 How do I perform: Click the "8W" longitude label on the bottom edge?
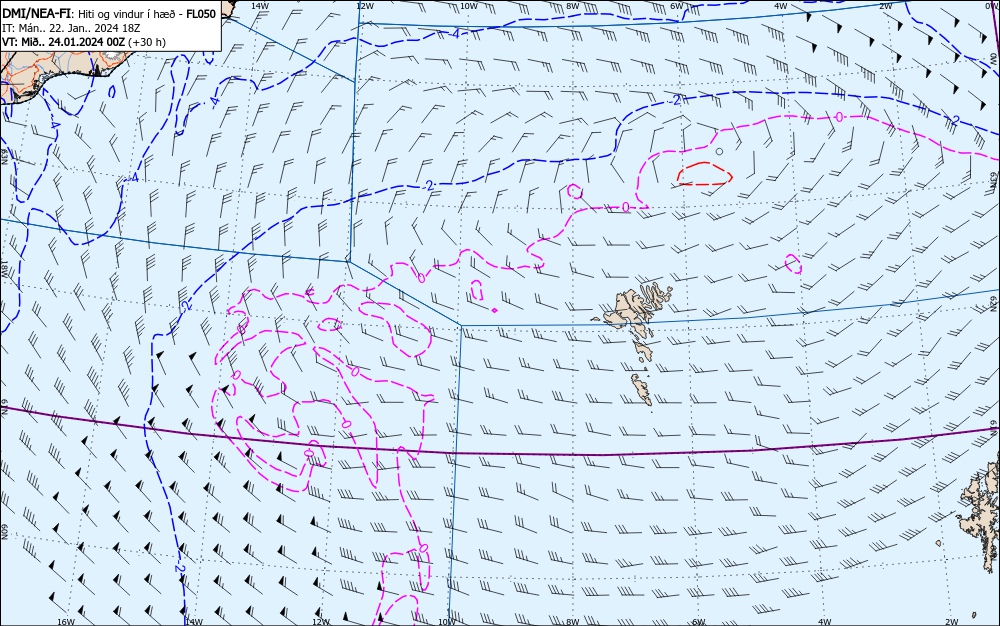tap(573, 622)
